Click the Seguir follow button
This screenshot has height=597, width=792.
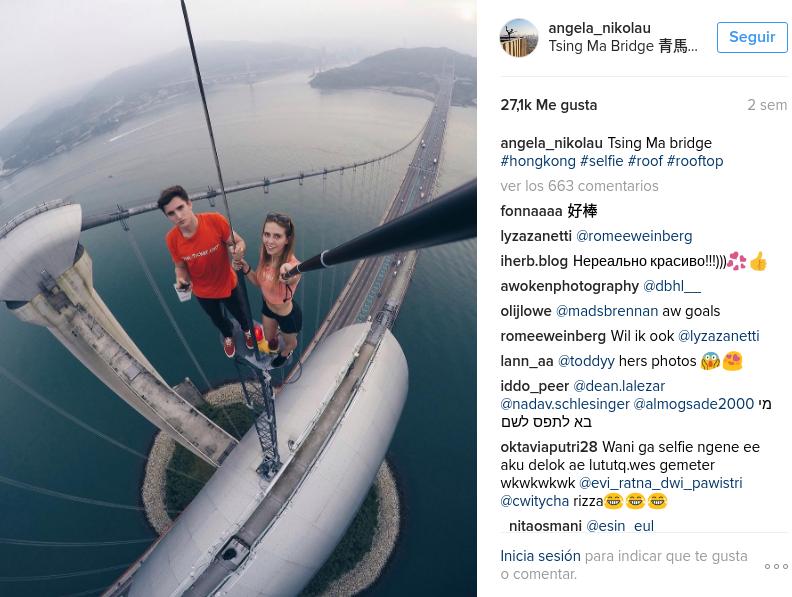coord(752,37)
